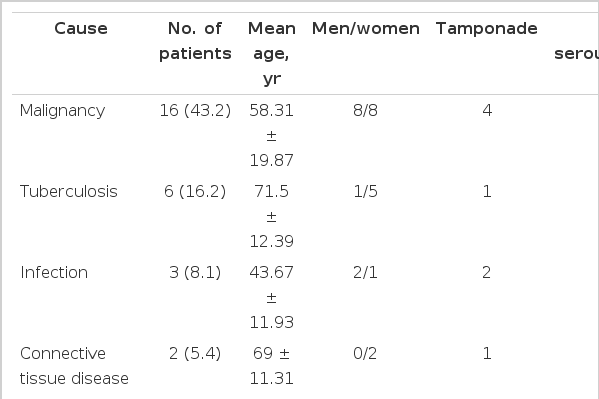Click the 2/1 men/women value
599x399 pixels.
coord(366,272)
